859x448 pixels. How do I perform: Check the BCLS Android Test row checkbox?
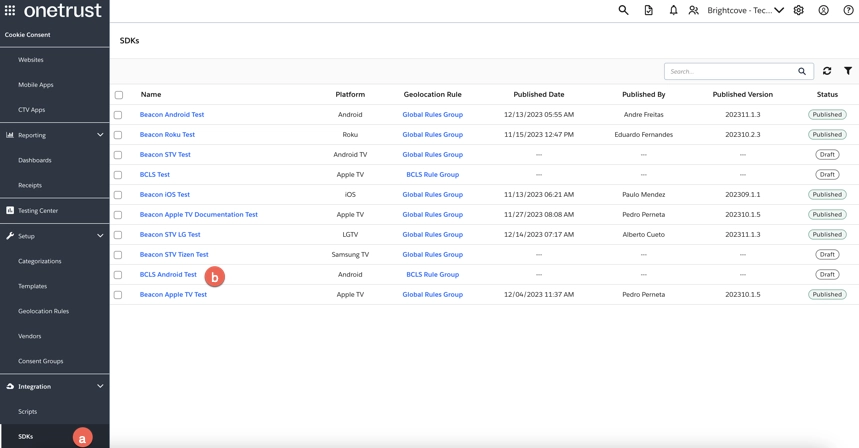point(118,275)
